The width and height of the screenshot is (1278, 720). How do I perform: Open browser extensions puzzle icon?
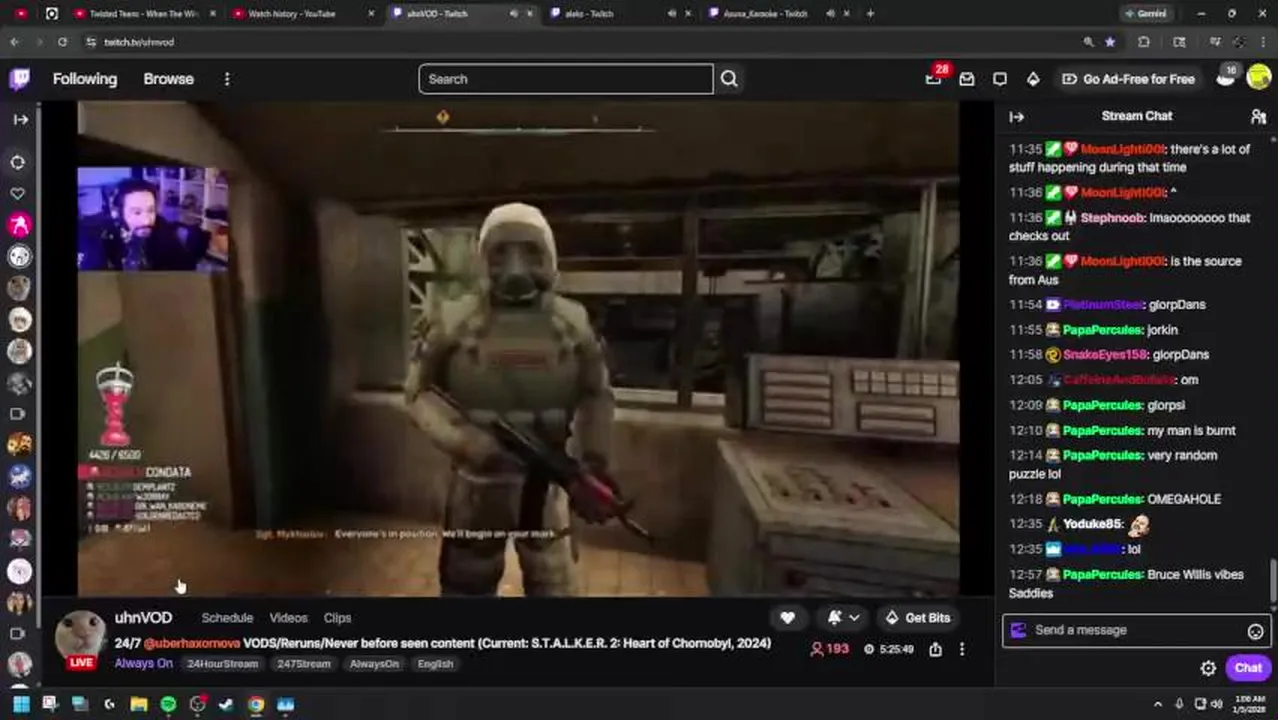(1144, 42)
